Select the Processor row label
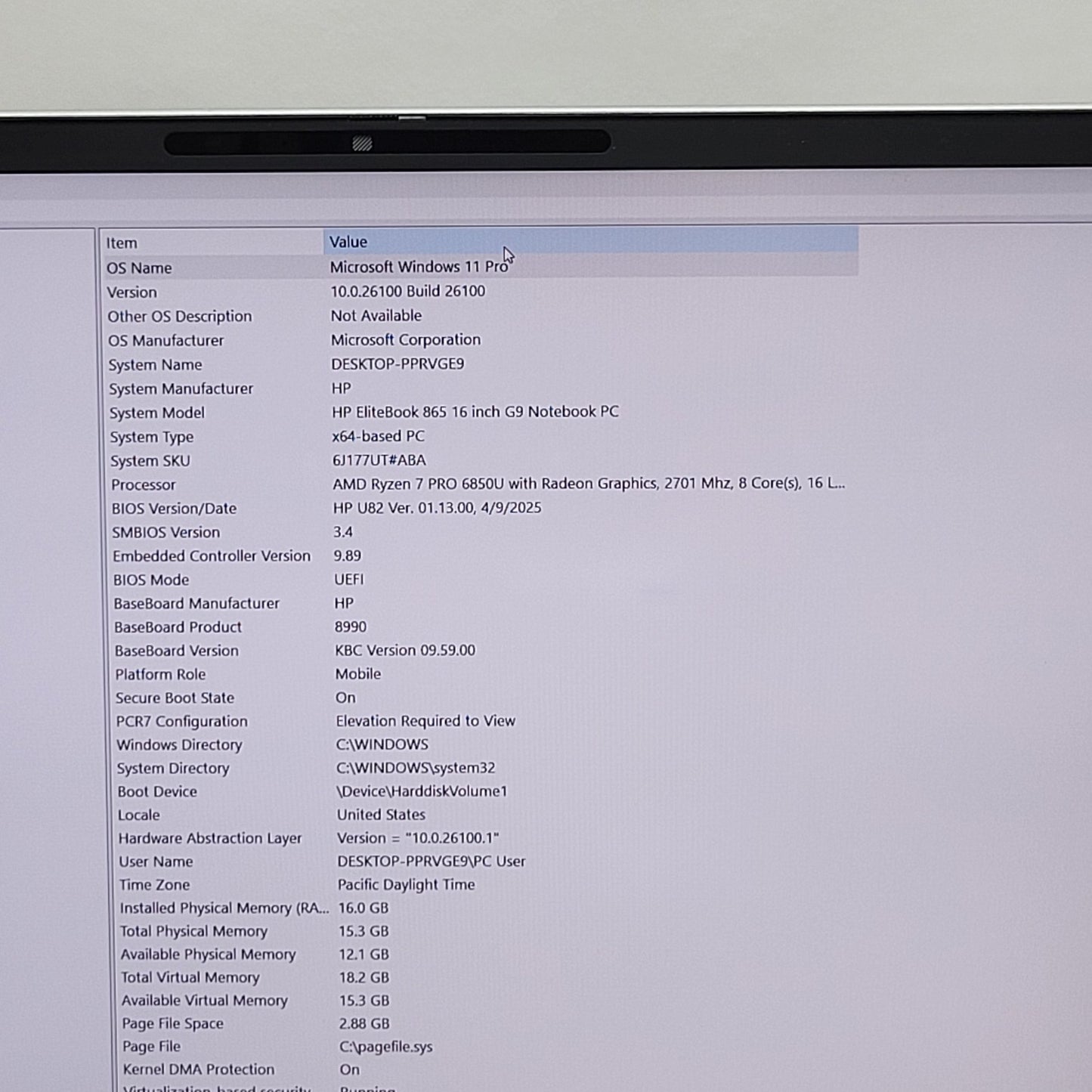Viewport: 1092px width, 1092px height. coord(144,485)
